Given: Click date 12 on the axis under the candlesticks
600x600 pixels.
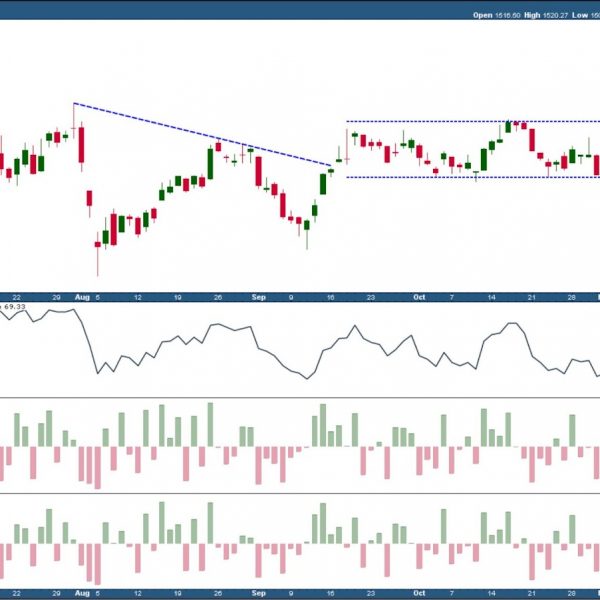Looking at the screenshot, I should tap(138, 297).
